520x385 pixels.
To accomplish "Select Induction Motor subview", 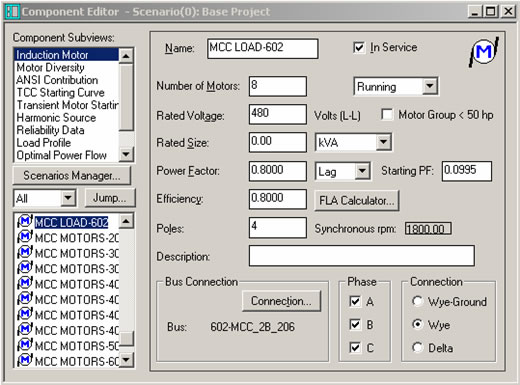I will pos(66,55).
